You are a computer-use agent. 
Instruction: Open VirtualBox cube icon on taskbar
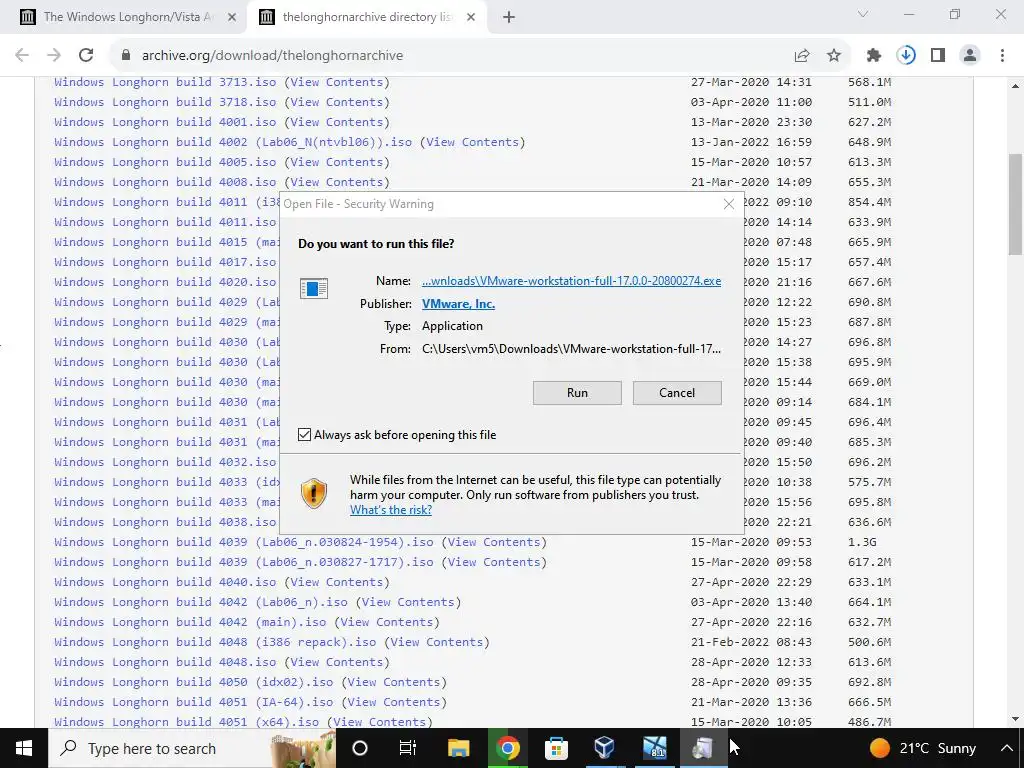tap(605, 748)
